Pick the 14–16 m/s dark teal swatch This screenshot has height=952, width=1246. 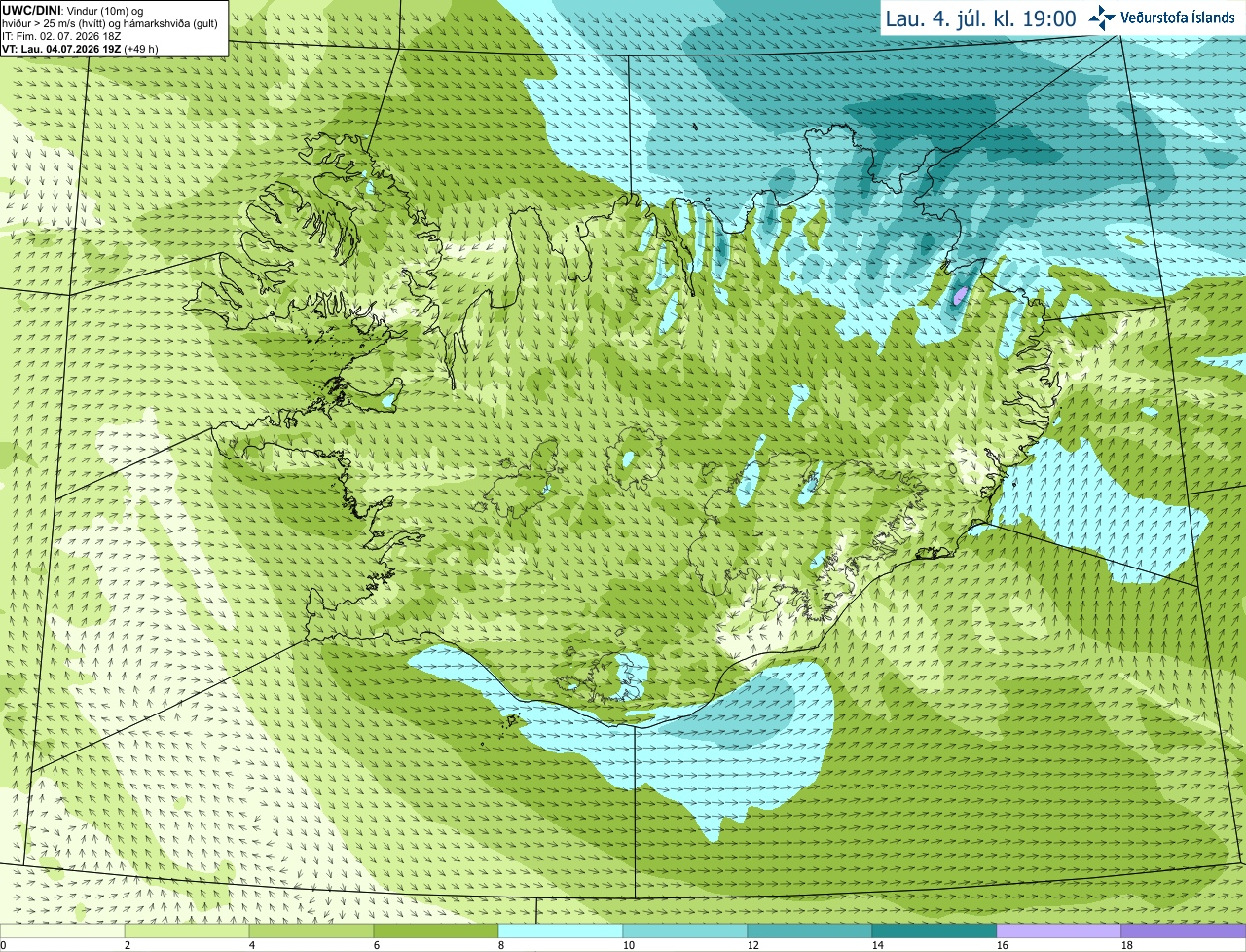tap(934, 932)
